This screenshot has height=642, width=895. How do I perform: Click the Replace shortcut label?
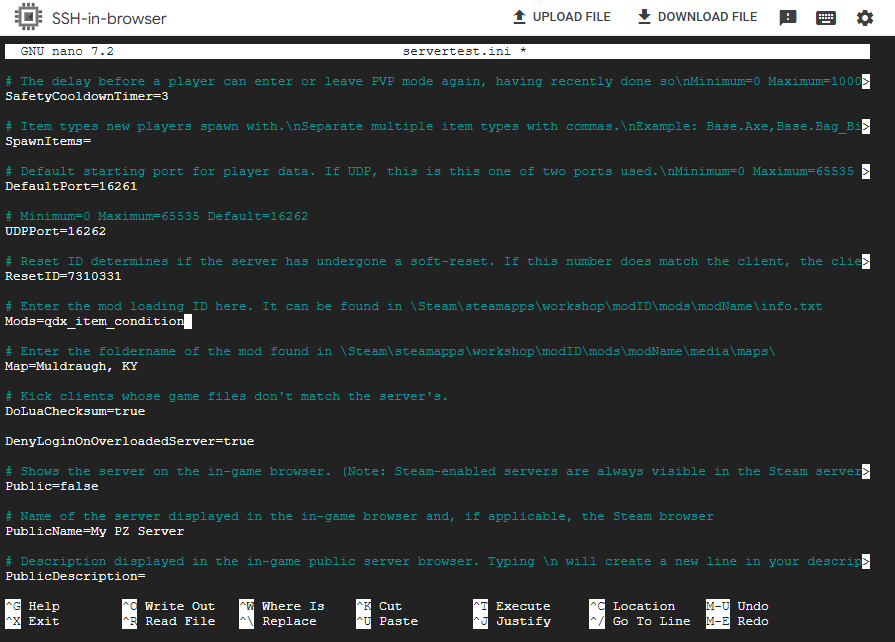tap(289, 621)
